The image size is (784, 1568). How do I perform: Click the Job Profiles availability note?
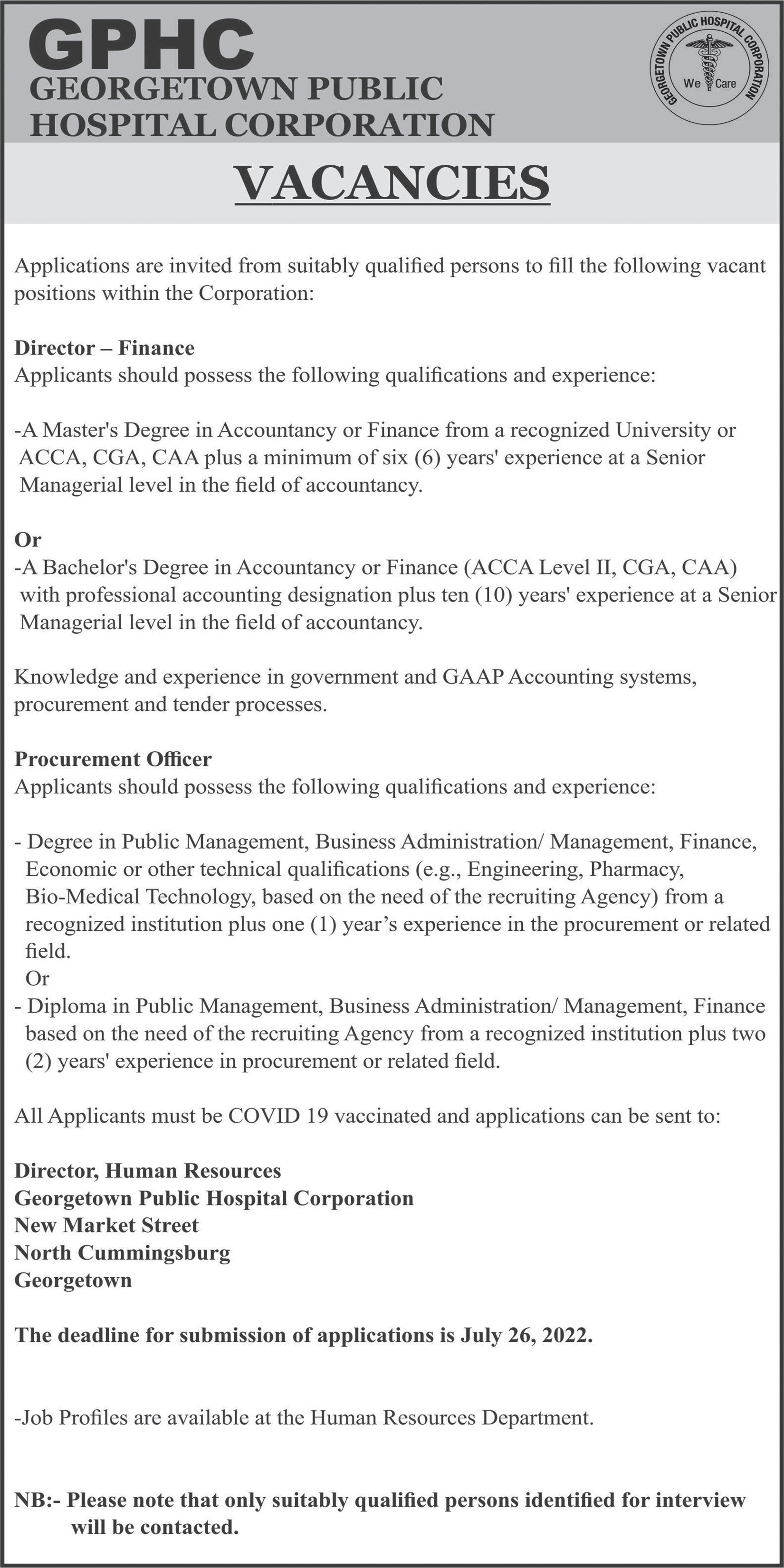pyautogui.click(x=304, y=1418)
